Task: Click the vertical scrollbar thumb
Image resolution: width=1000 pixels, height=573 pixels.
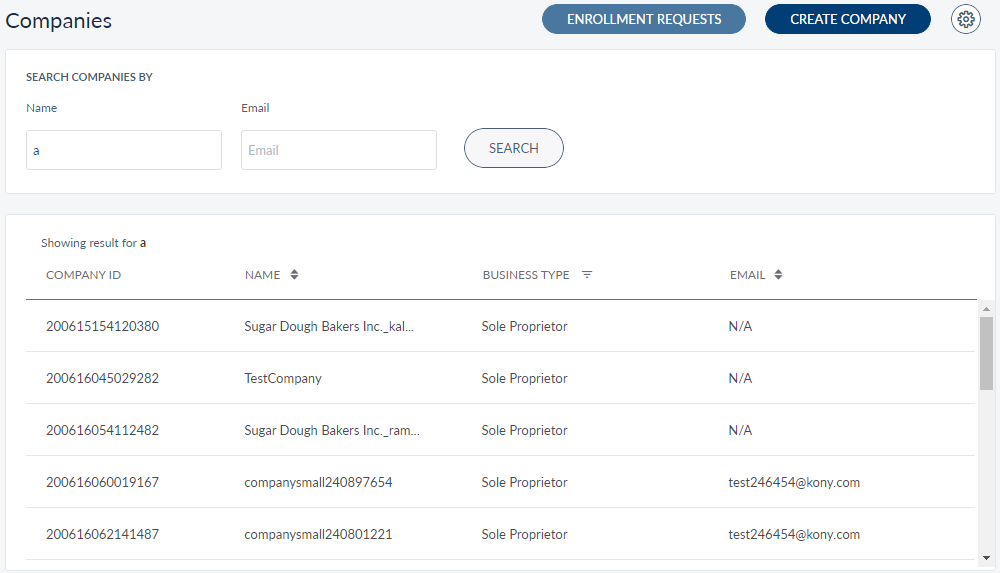Action: tap(986, 352)
